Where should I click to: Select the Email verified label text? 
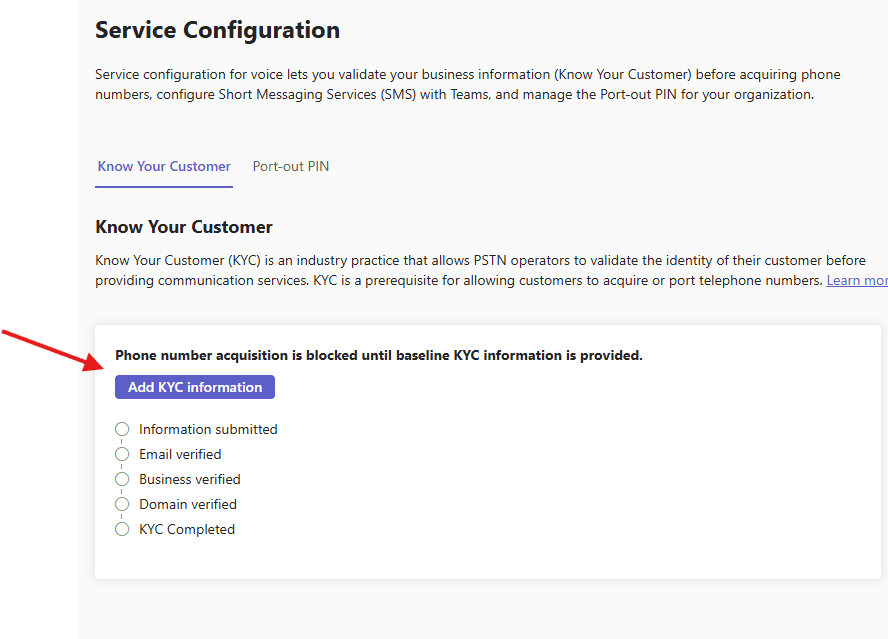click(180, 454)
